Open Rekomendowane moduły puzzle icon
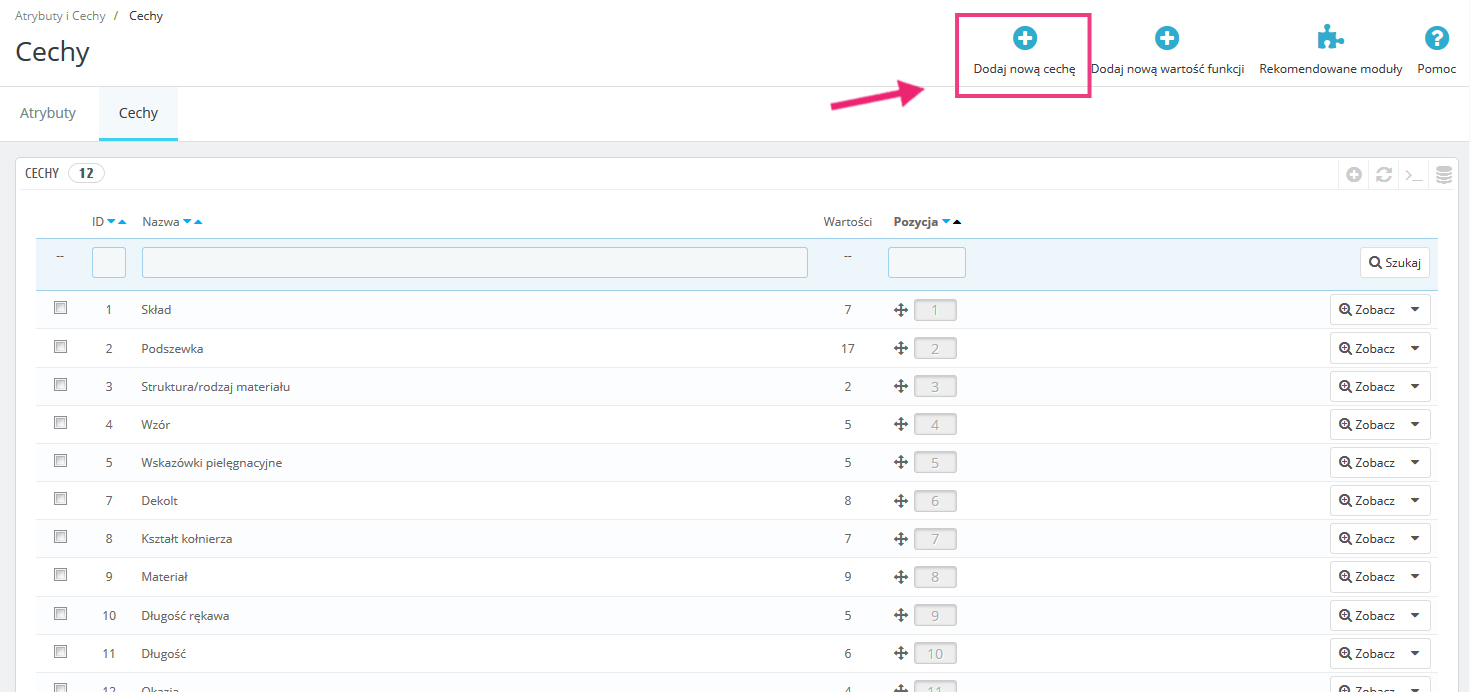1470x692 pixels. [x=1330, y=39]
